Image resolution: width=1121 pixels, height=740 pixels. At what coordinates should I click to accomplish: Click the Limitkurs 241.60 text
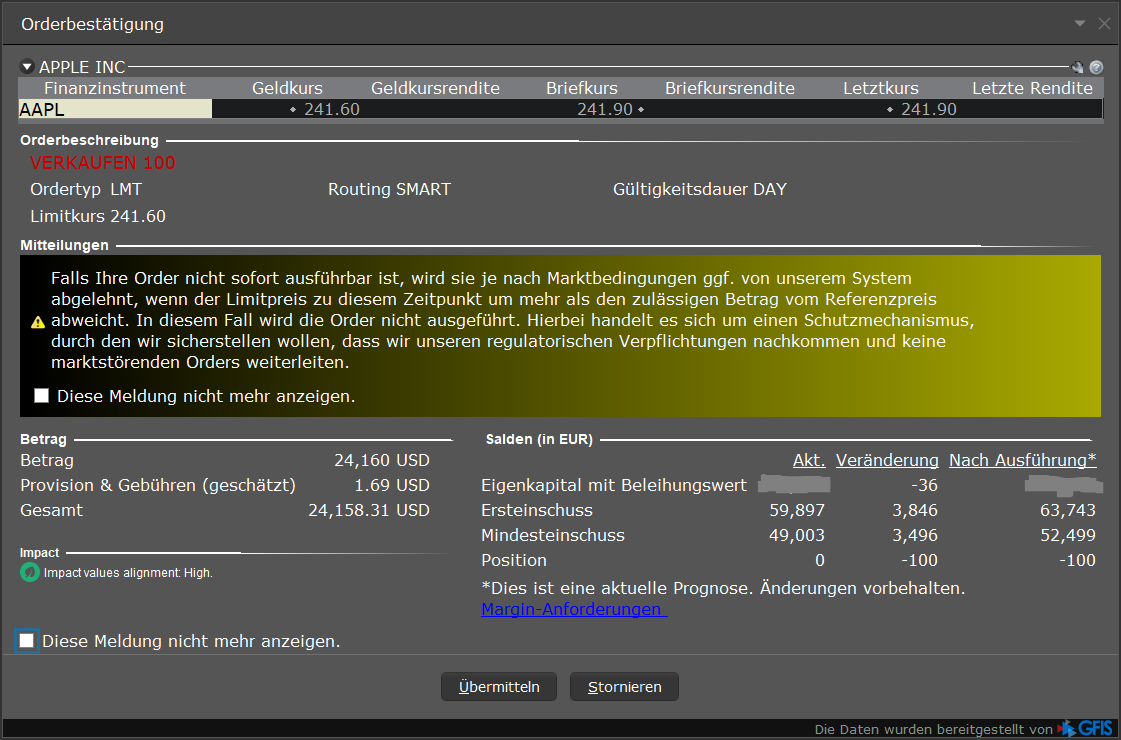click(x=98, y=216)
